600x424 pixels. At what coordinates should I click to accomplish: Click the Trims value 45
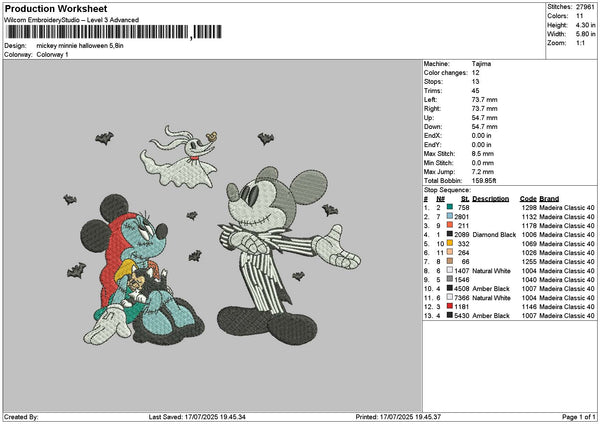tap(476, 91)
